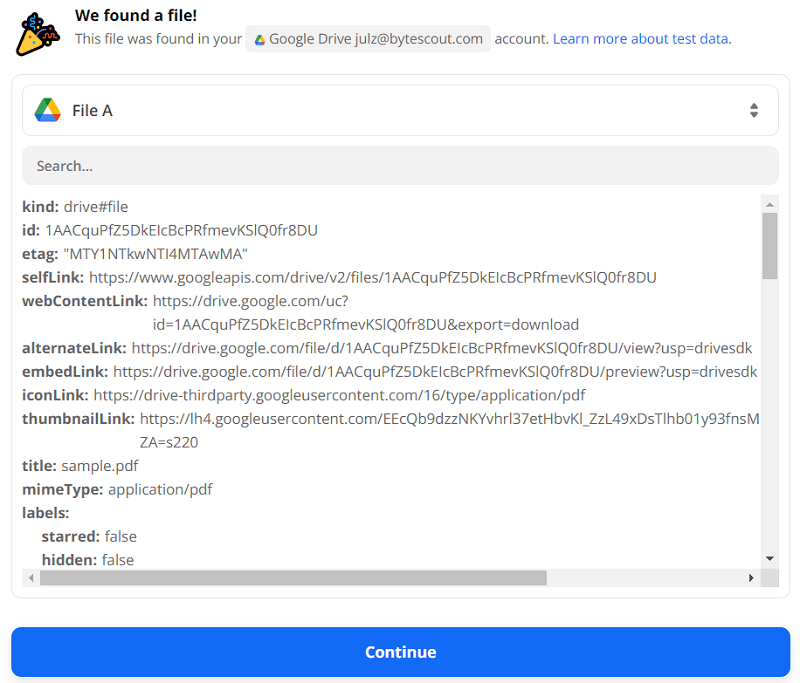Click the File A label text
The height and width of the screenshot is (683, 800).
pyautogui.click(x=92, y=110)
